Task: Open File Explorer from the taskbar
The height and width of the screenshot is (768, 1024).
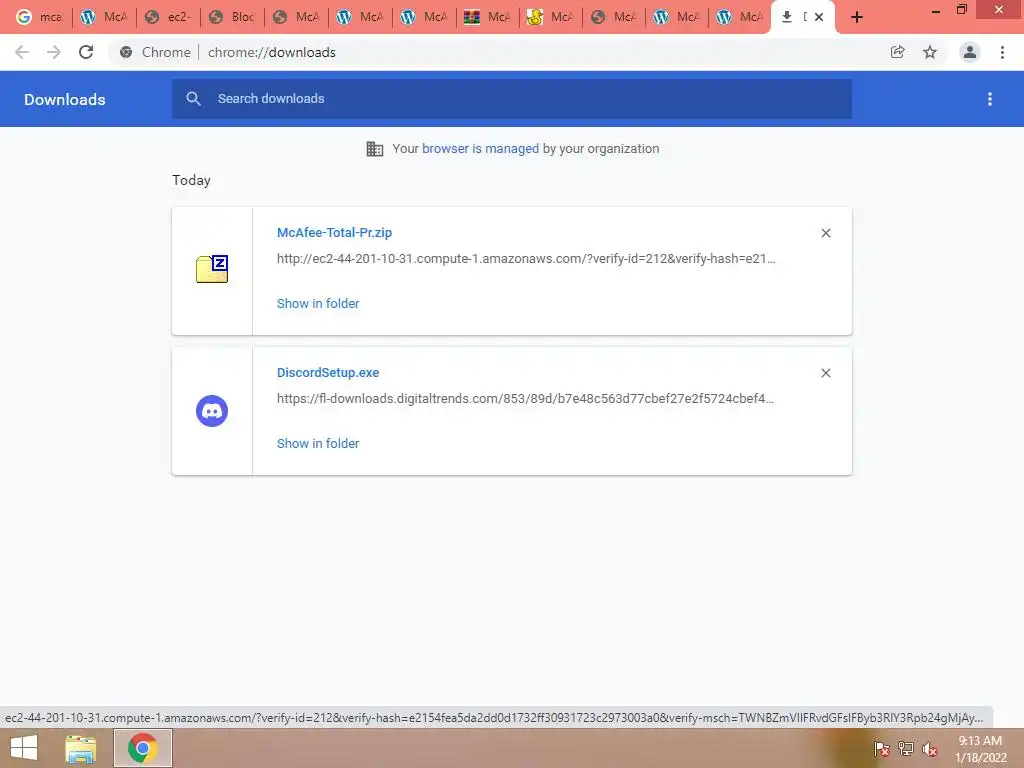Action: coord(81,748)
